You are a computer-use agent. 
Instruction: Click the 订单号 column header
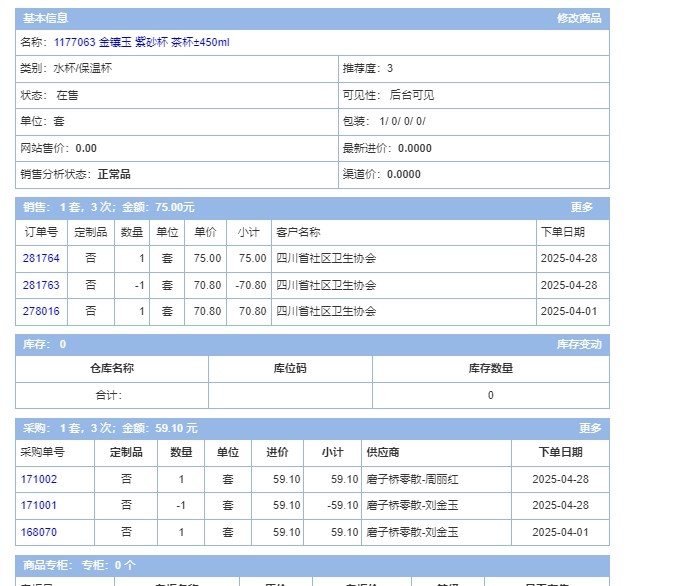[x=41, y=232]
